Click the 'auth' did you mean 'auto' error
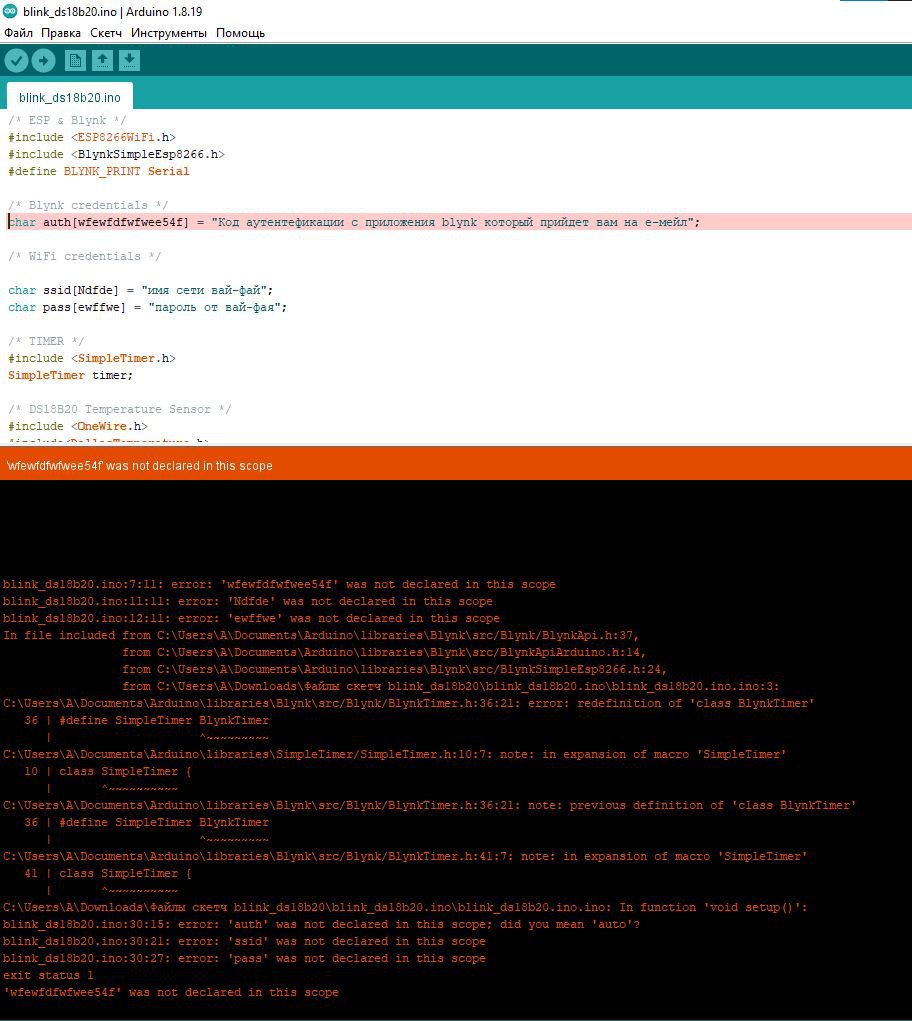This screenshot has height=1021, width=912. 322,924
